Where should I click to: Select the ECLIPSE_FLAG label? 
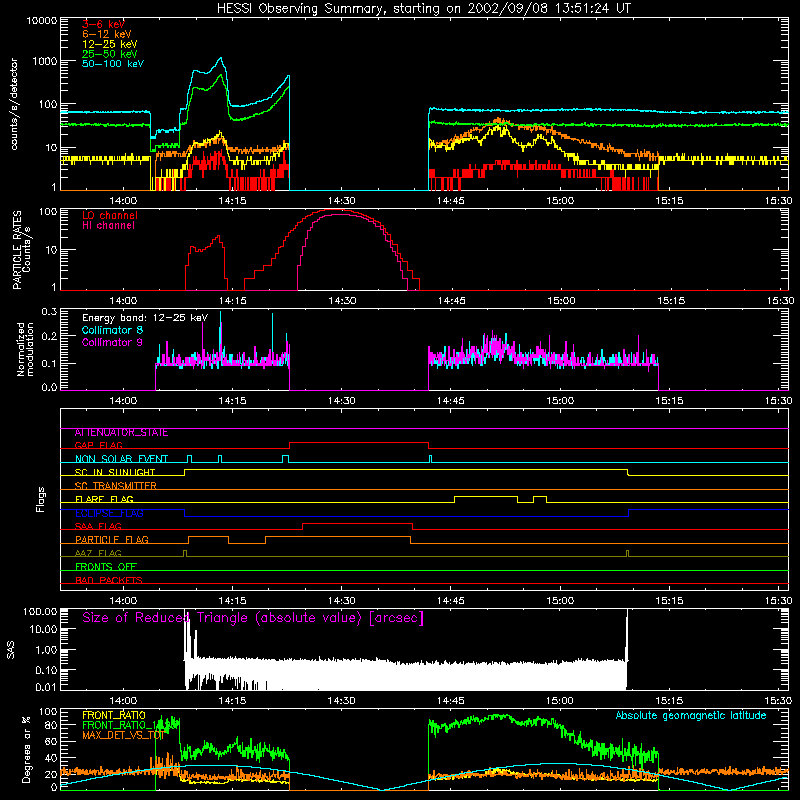109,513
